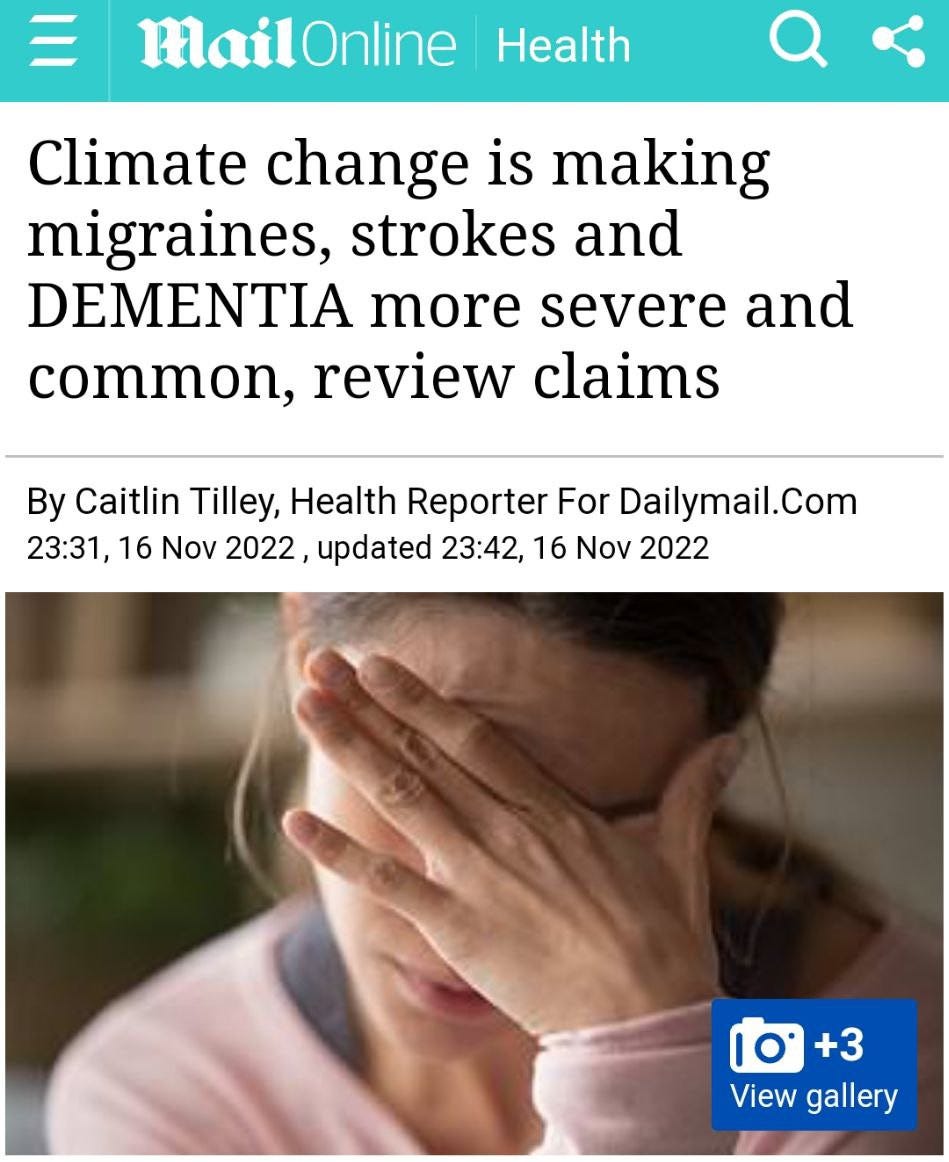Open author Caitlin Tilley's profile
The height and width of the screenshot is (1162, 949).
click(176, 501)
